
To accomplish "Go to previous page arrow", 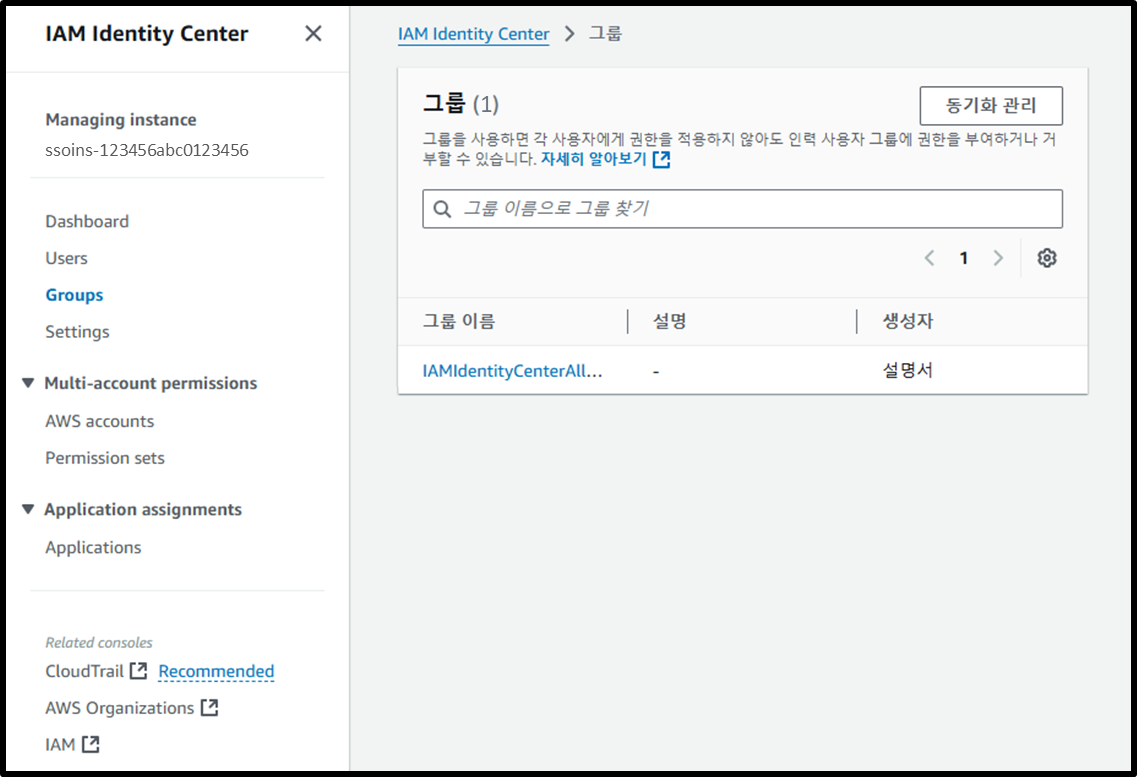I will pyautogui.click(x=929, y=258).
